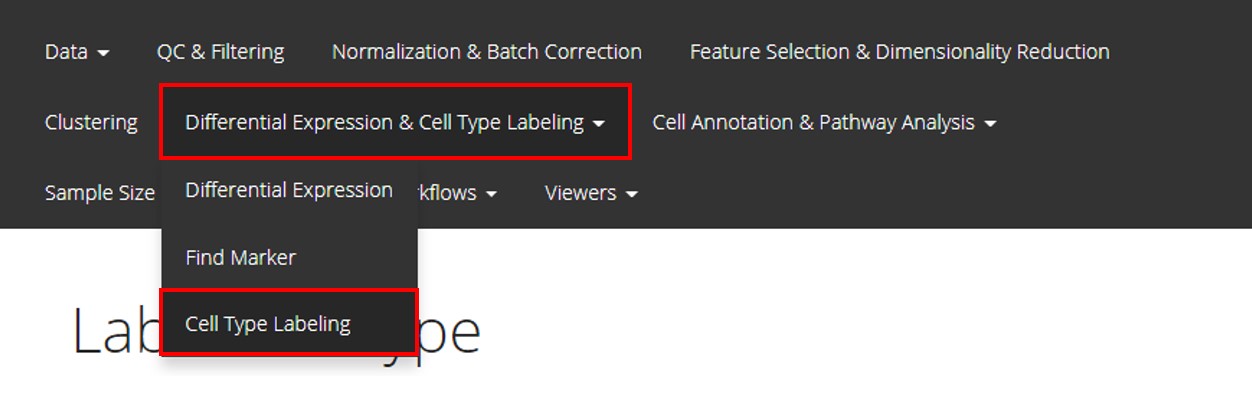Image resolution: width=1252 pixels, height=399 pixels.
Task: Click the caret arrow beside Workflows
Action: click(x=491, y=194)
